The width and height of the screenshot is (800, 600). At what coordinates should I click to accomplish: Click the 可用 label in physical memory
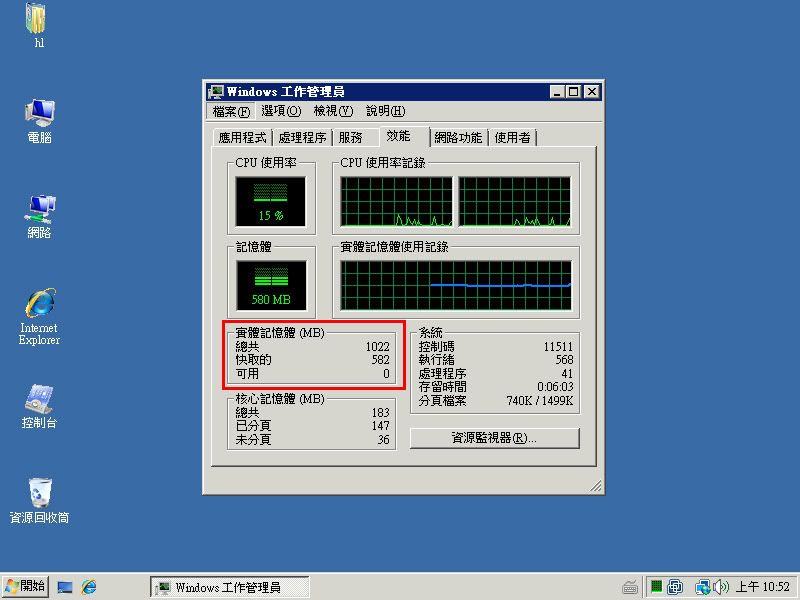click(x=247, y=374)
